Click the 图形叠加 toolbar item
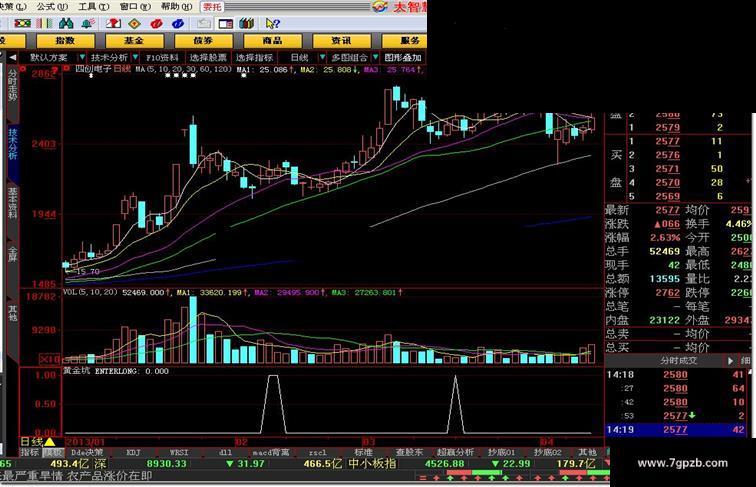The image size is (756, 487). 403,57
